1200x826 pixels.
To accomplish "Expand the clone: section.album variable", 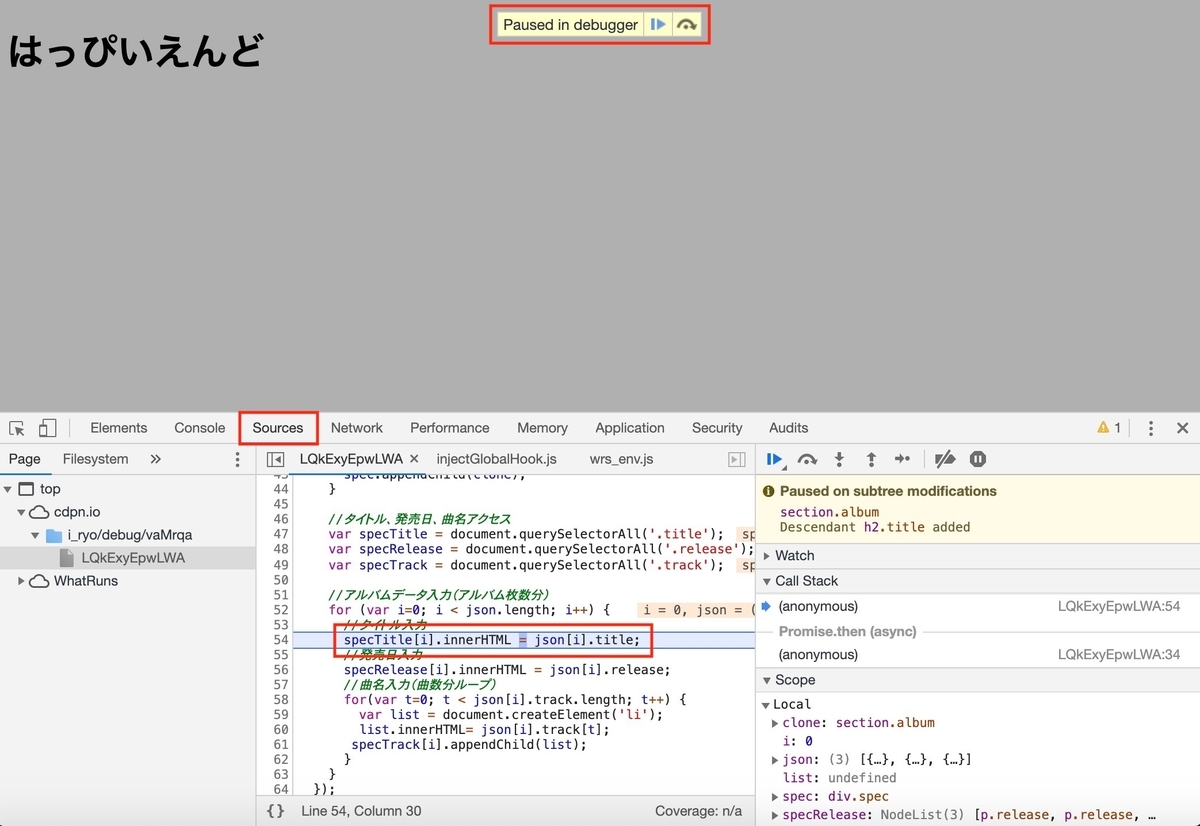I will tap(775, 723).
